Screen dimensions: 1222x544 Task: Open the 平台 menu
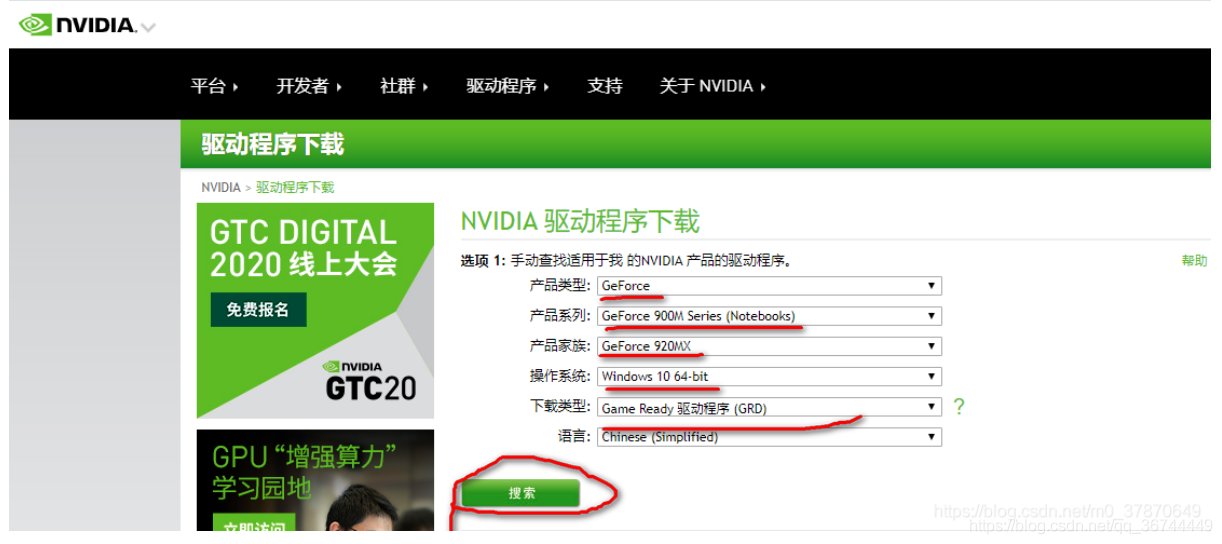point(214,86)
